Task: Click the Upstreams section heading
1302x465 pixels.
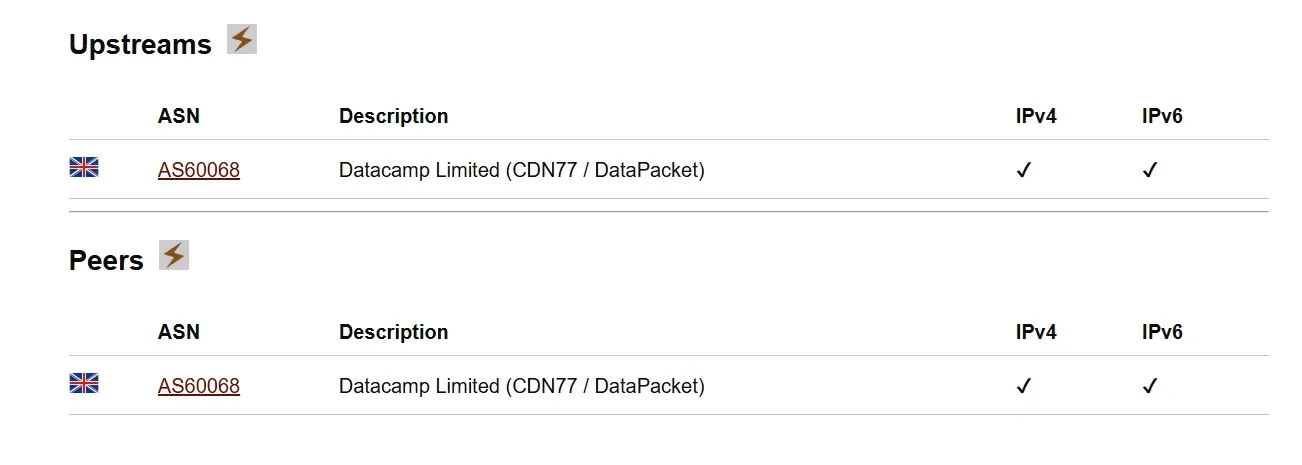Action: 140,45
